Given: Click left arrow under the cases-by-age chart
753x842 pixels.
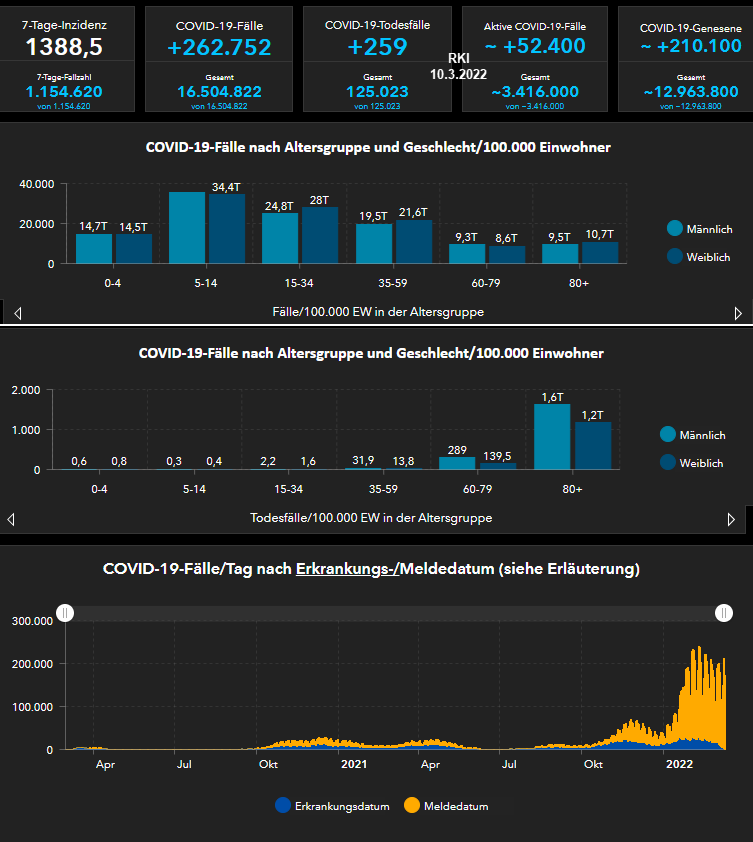Looking at the screenshot, I should click(x=17, y=313).
